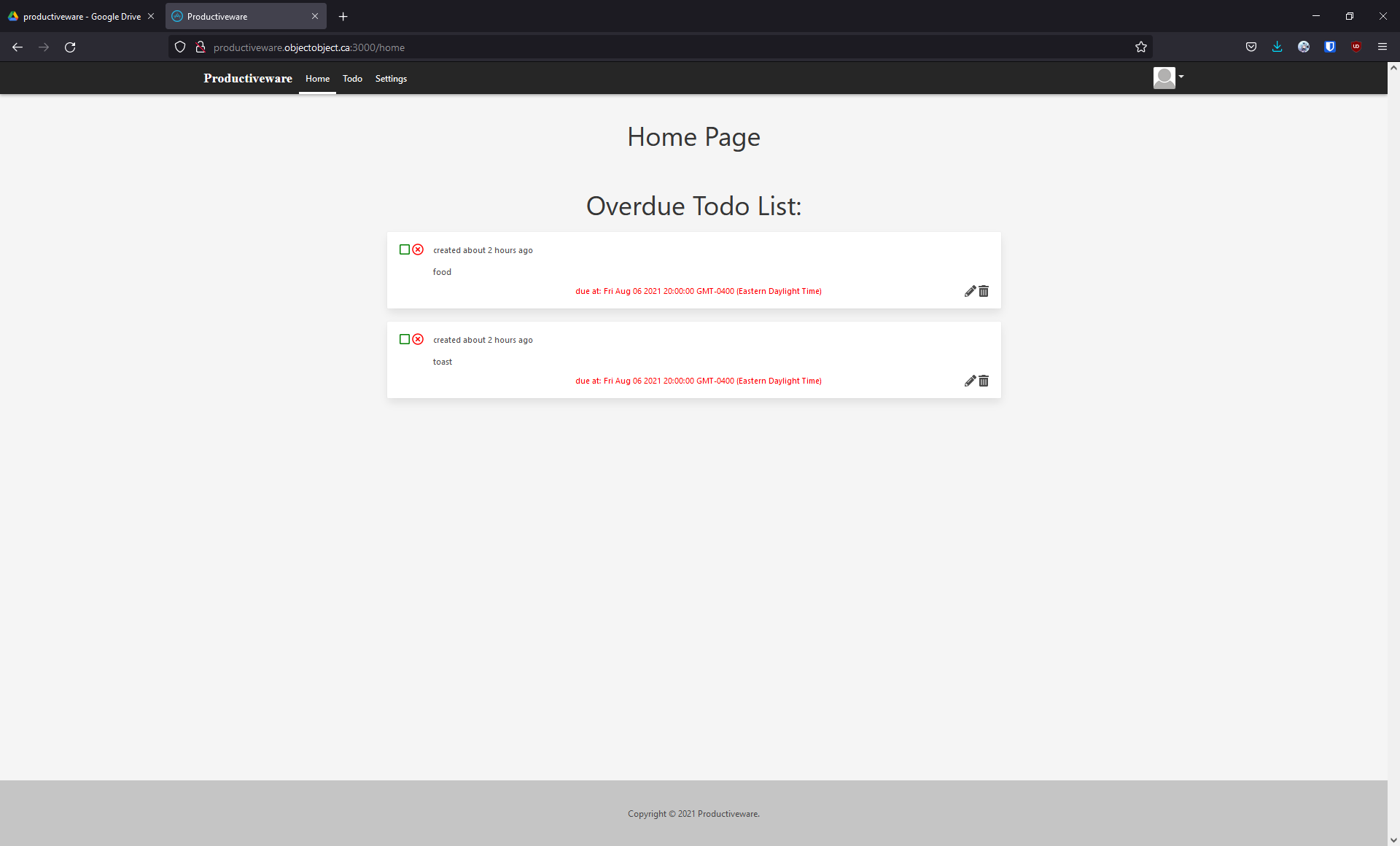Open Firefox downloads panel icon
The height and width of the screenshot is (846, 1400).
click(1277, 47)
